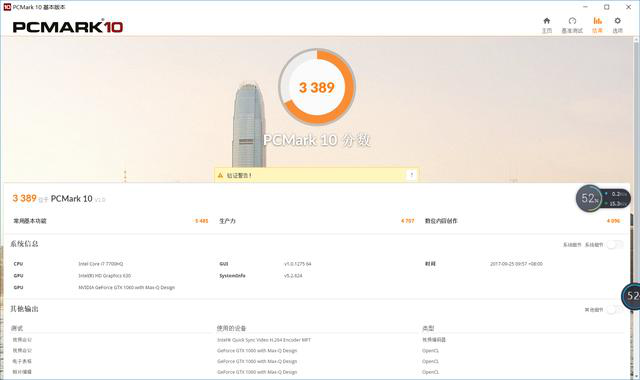Click the 视频编码器 type cell

[x=434, y=340]
